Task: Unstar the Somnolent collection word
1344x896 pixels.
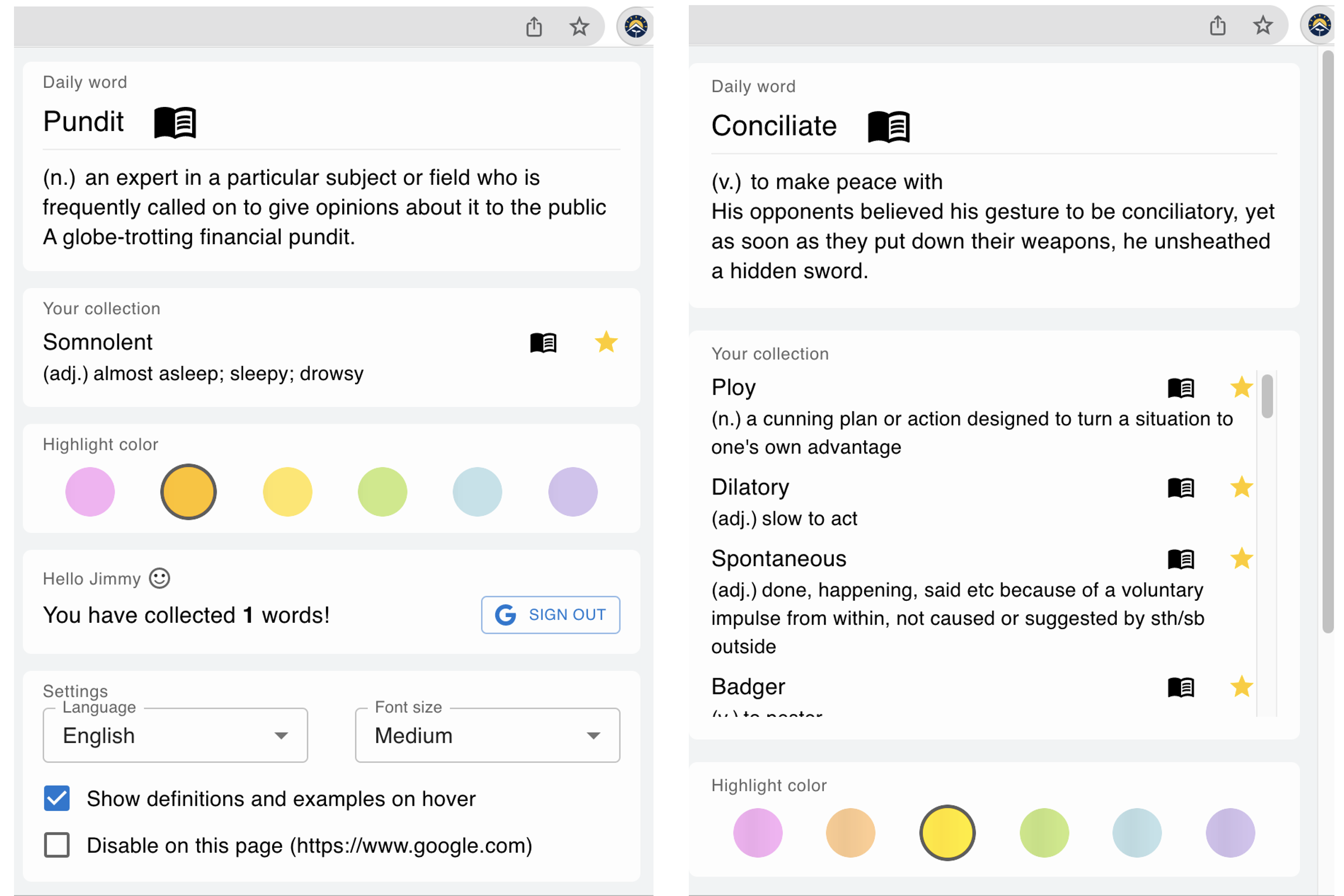Action: click(x=606, y=342)
